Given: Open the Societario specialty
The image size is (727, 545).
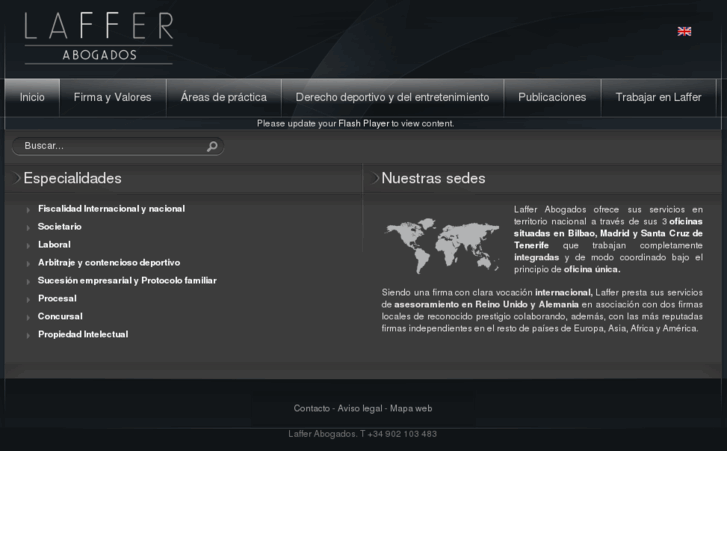Looking at the screenshot, I should point(60,227).
